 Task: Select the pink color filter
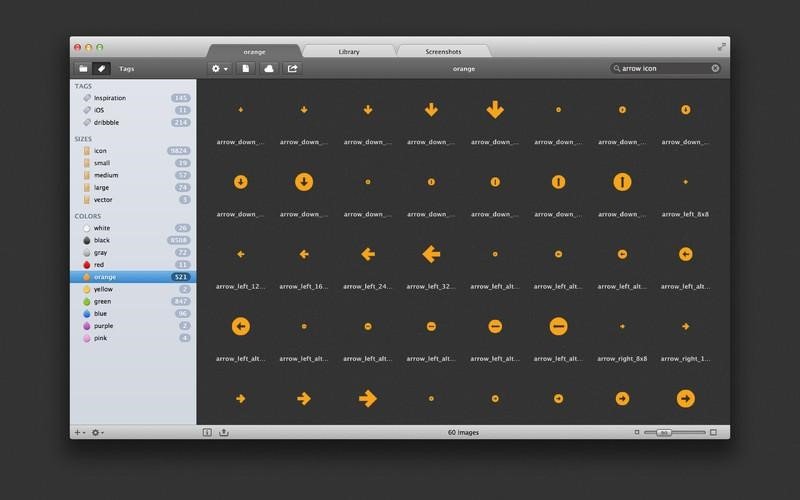133,338
